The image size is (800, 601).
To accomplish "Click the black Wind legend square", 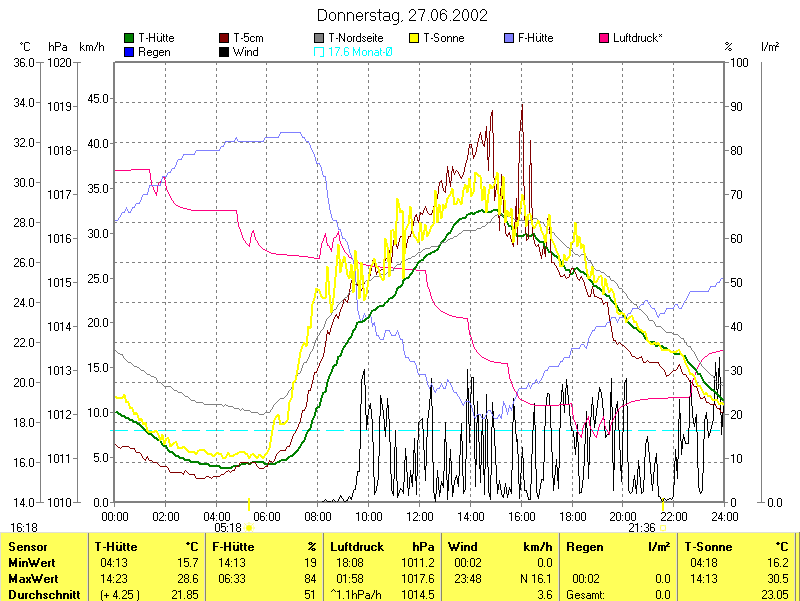I will pyautogui.click(x=224, y=51).
